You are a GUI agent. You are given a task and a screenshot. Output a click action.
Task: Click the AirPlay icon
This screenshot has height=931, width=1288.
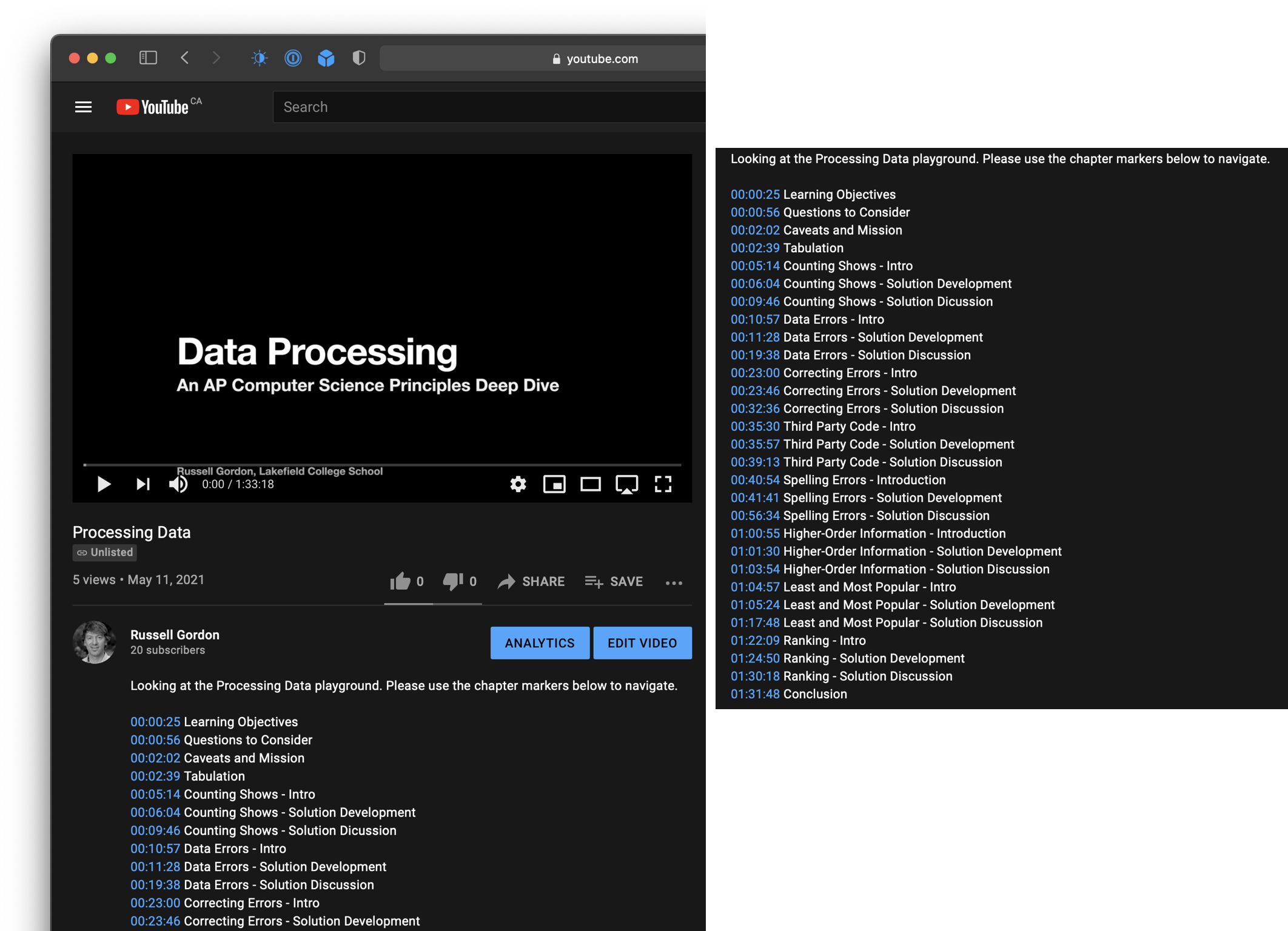[x=626, y=484]
